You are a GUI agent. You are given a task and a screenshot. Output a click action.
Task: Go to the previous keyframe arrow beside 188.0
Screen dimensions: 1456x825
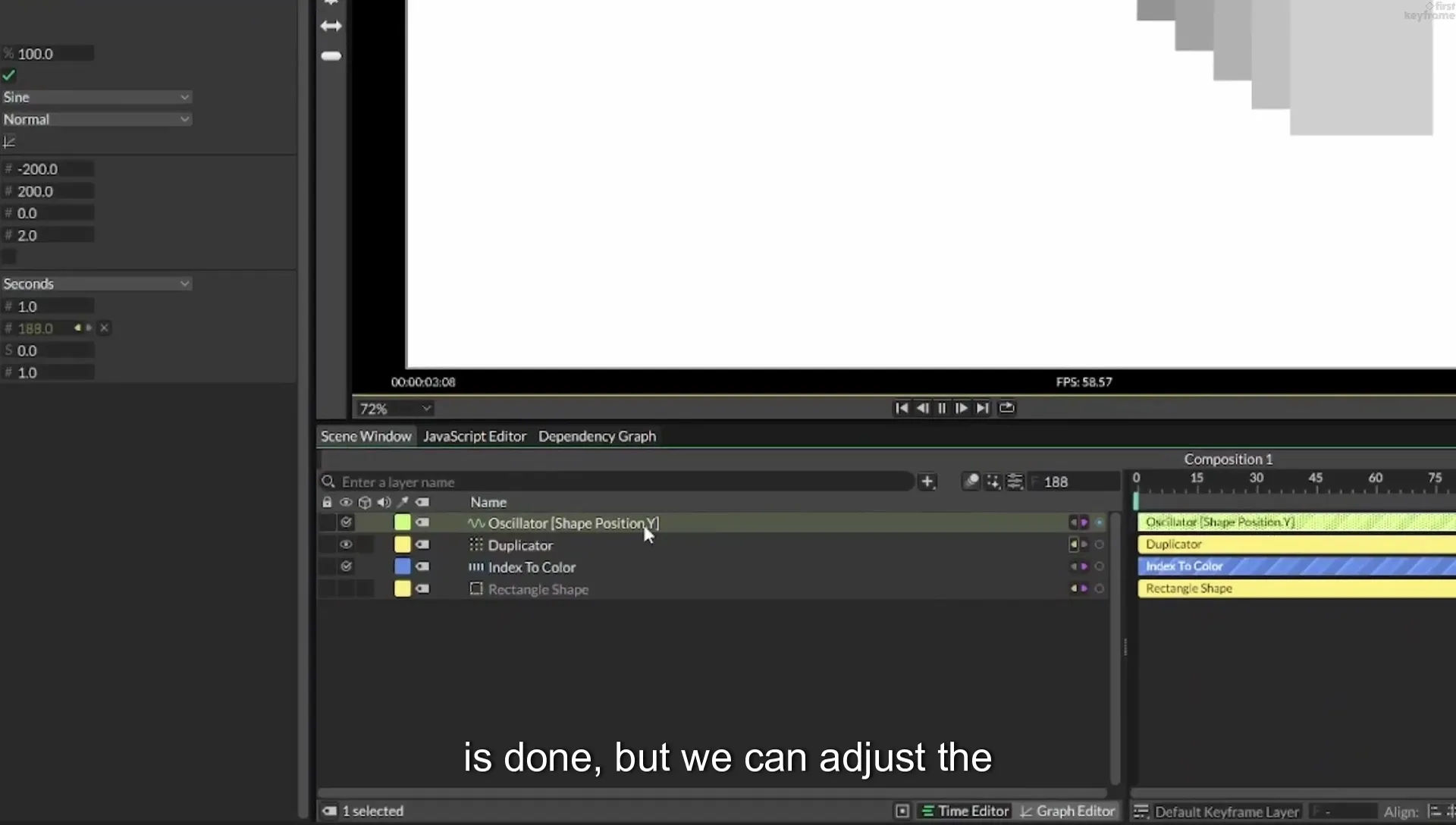coord(77,328)
